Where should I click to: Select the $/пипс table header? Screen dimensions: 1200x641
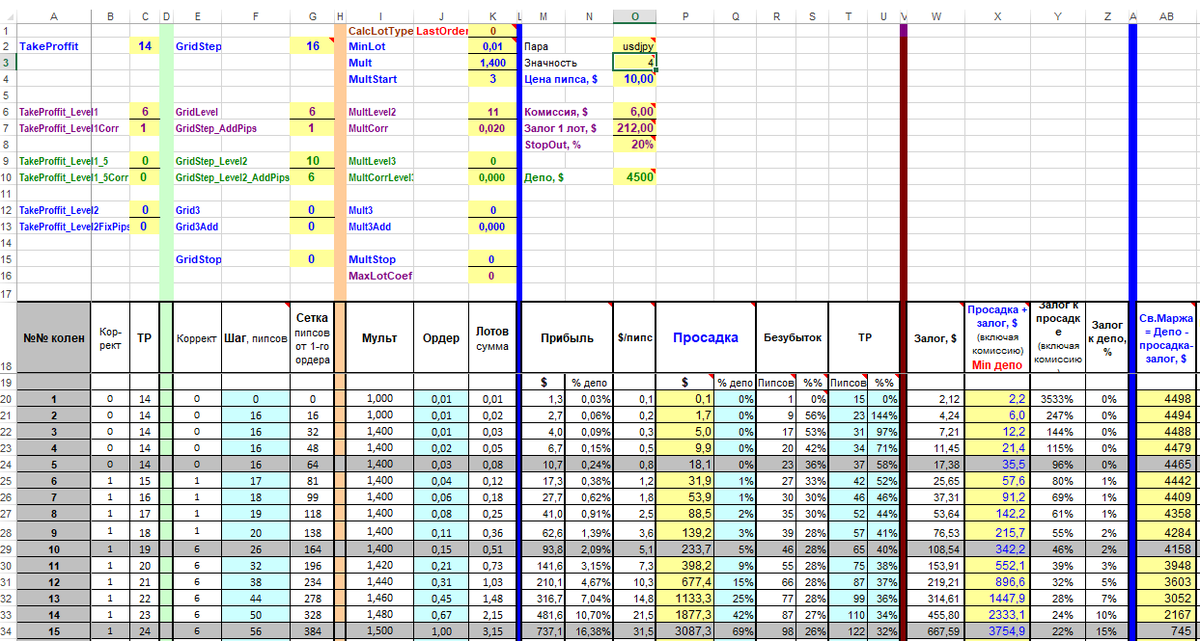click(636, 337)
